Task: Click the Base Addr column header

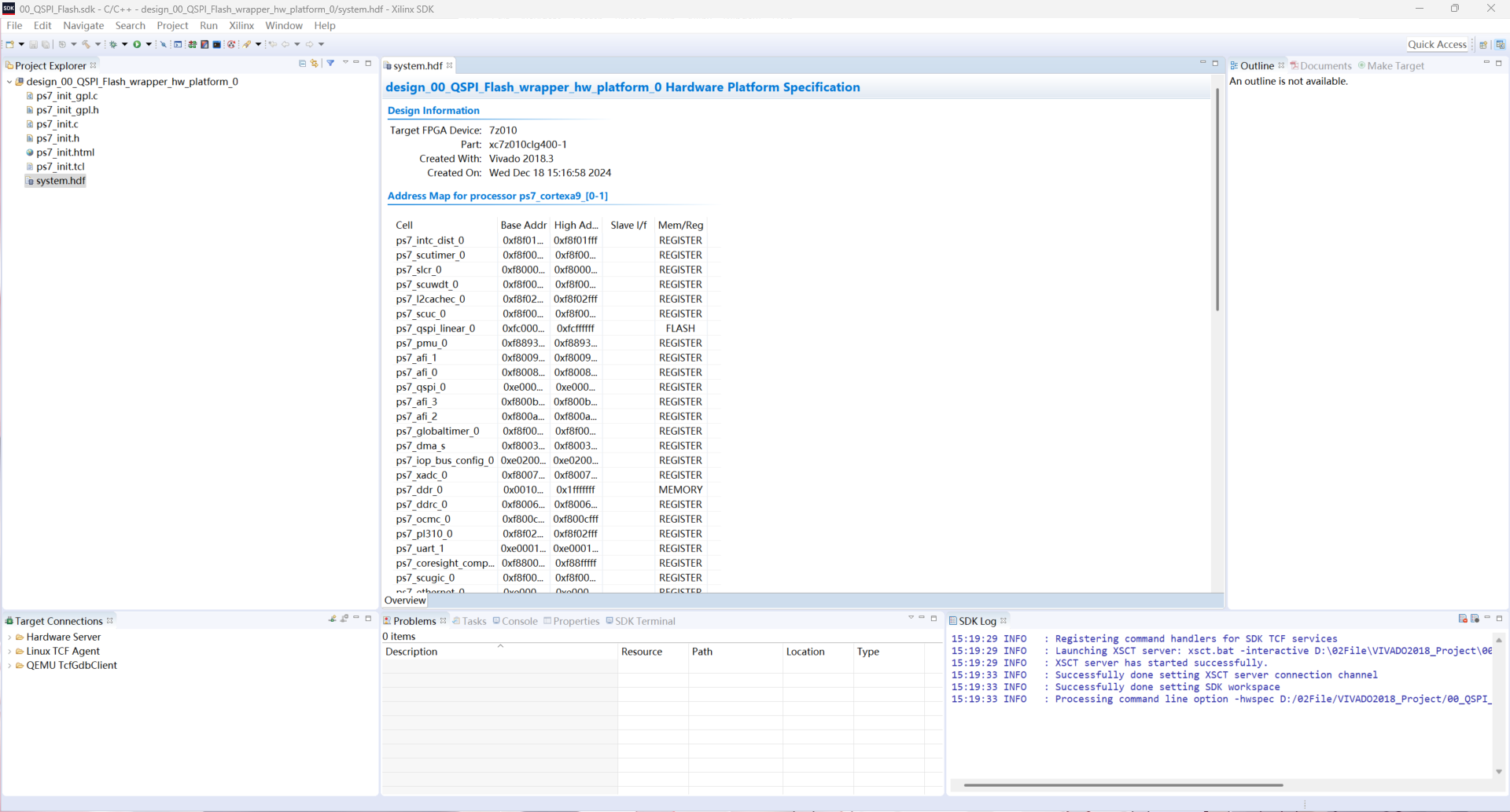Action: 523,226
